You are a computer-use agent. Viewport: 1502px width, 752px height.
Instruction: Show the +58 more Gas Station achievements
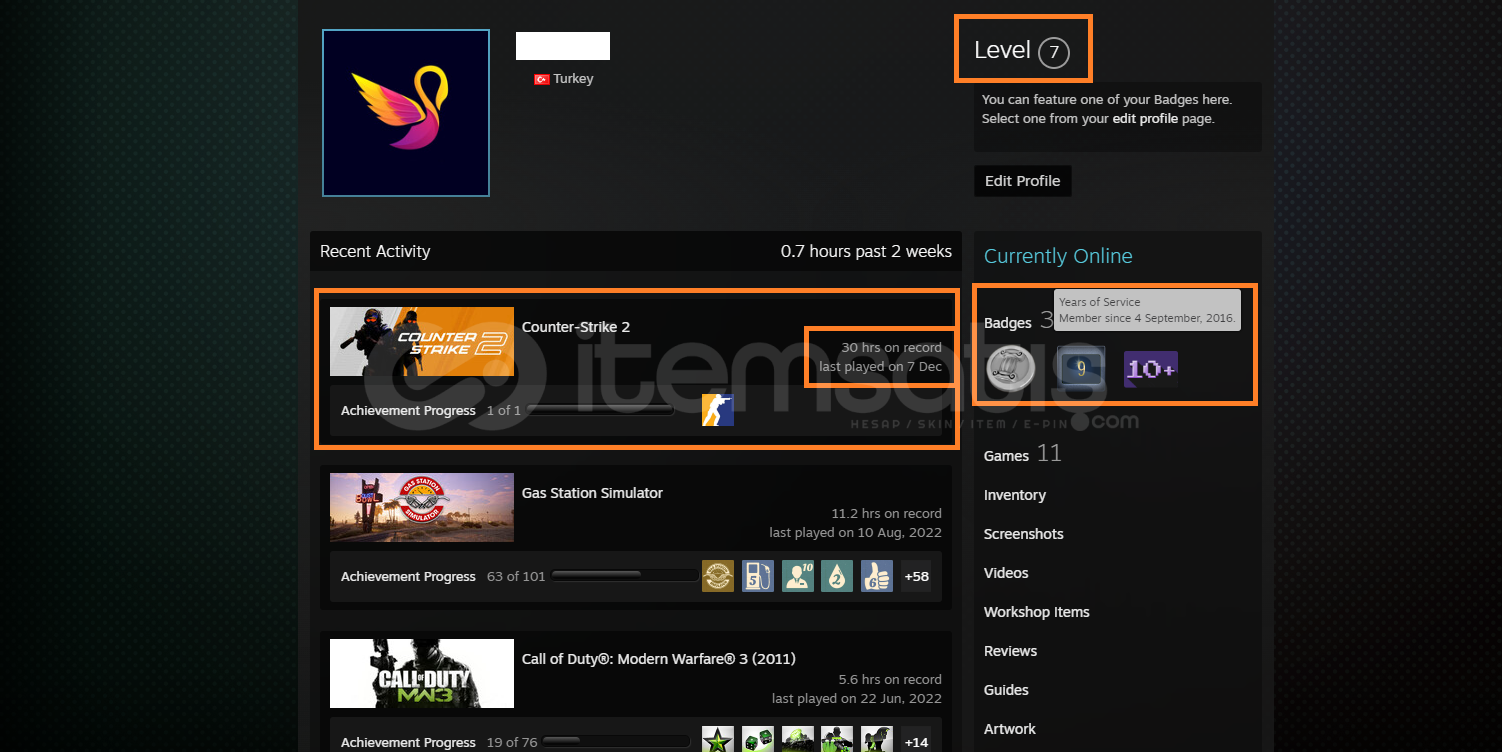(916, 576)
